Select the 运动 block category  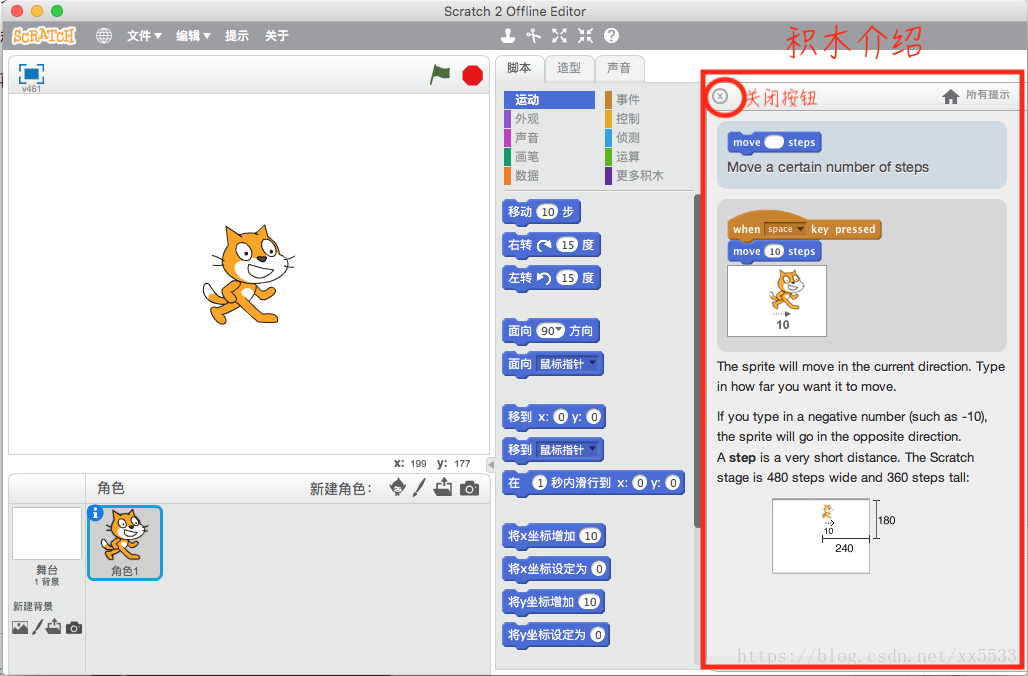(549, 100)
